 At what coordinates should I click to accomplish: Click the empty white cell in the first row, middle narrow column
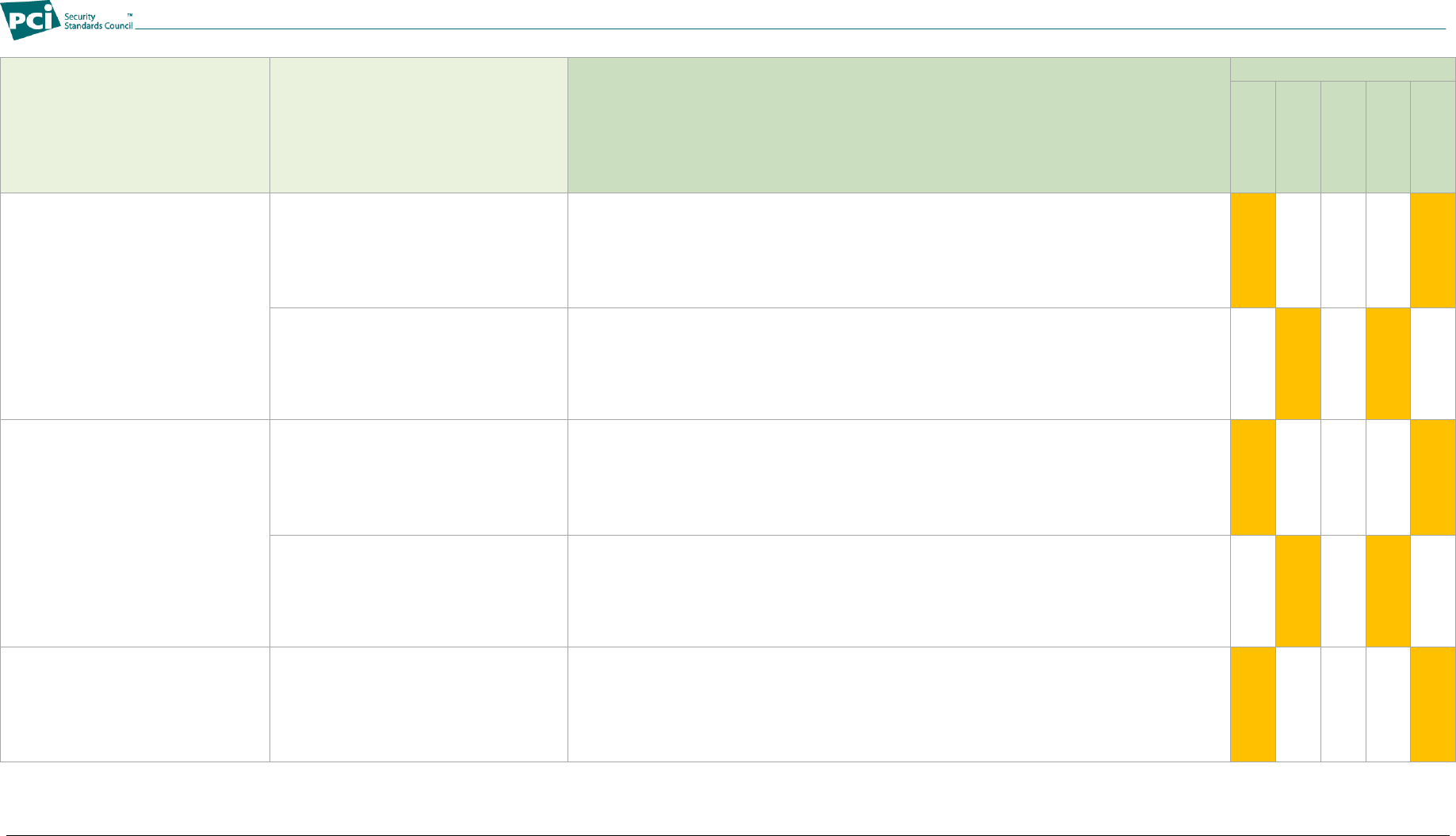(x=1343, y=250)
